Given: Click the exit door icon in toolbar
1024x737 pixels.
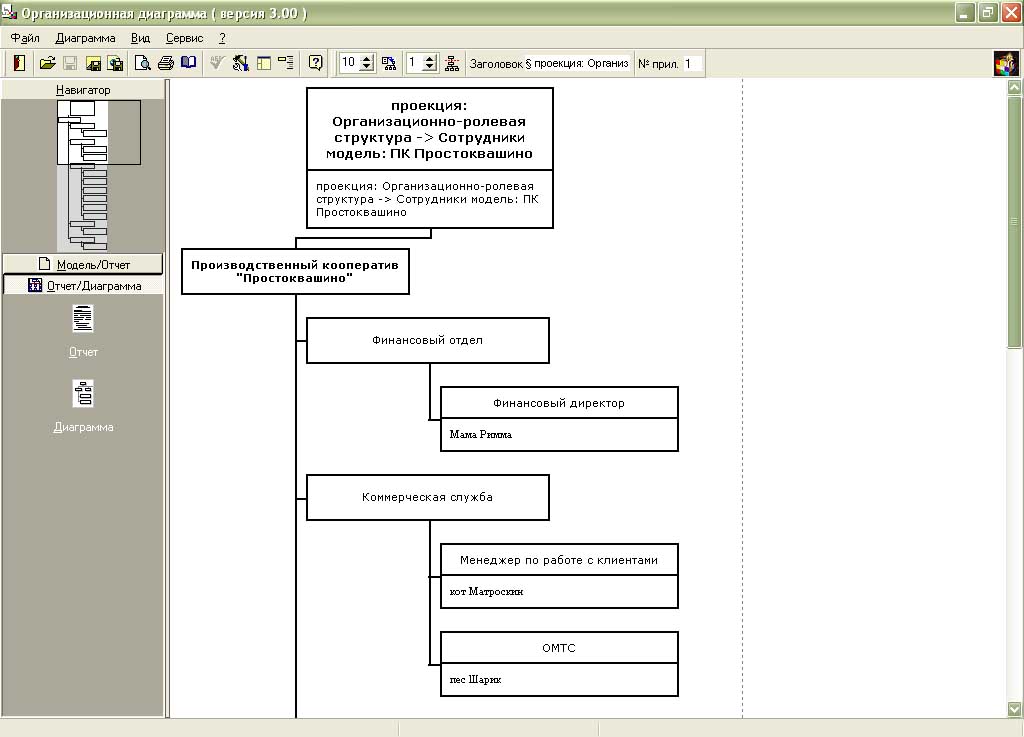Looking at the screenshot, I should coord(19,63).
